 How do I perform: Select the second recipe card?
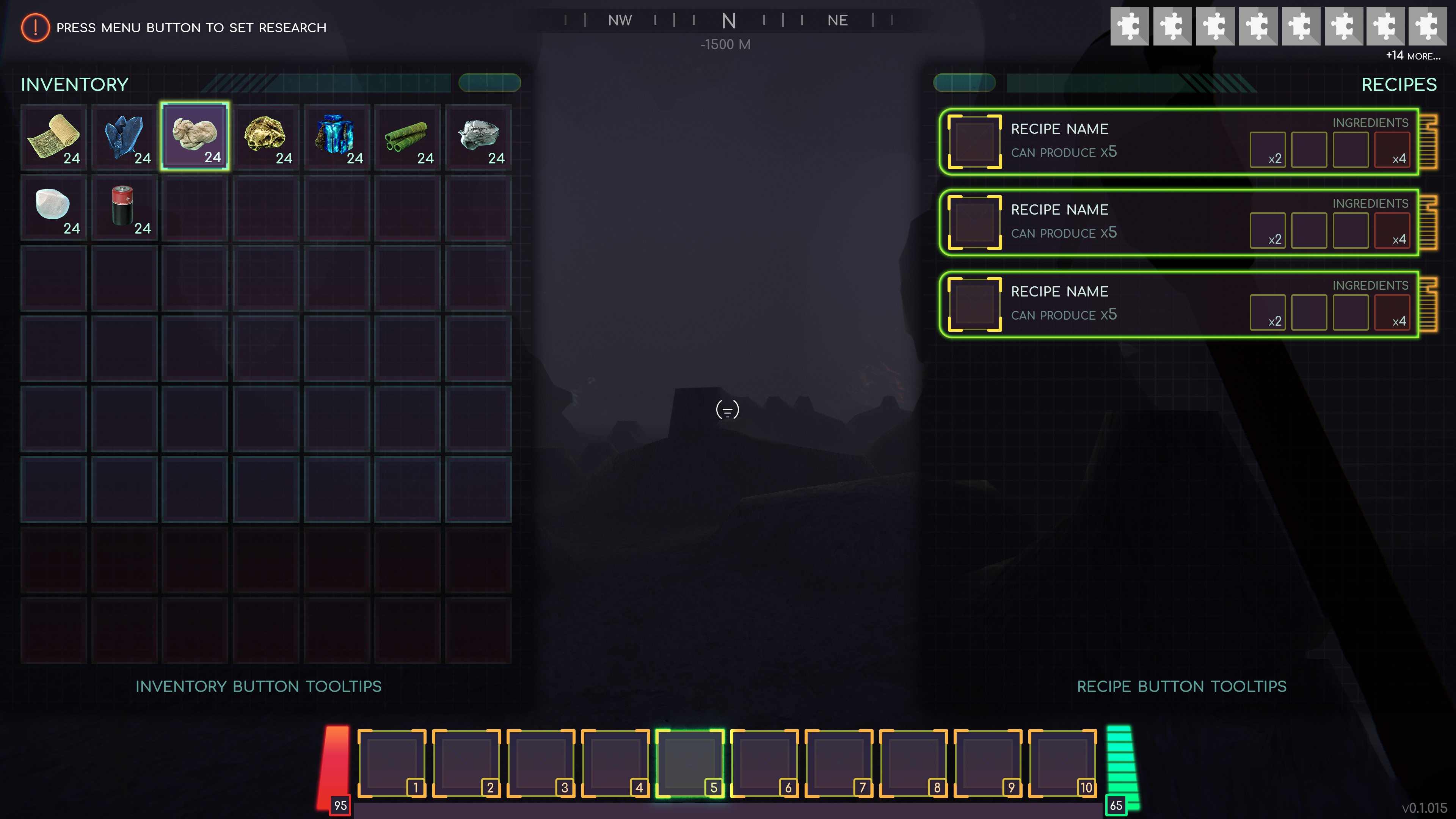(1179, 223)
